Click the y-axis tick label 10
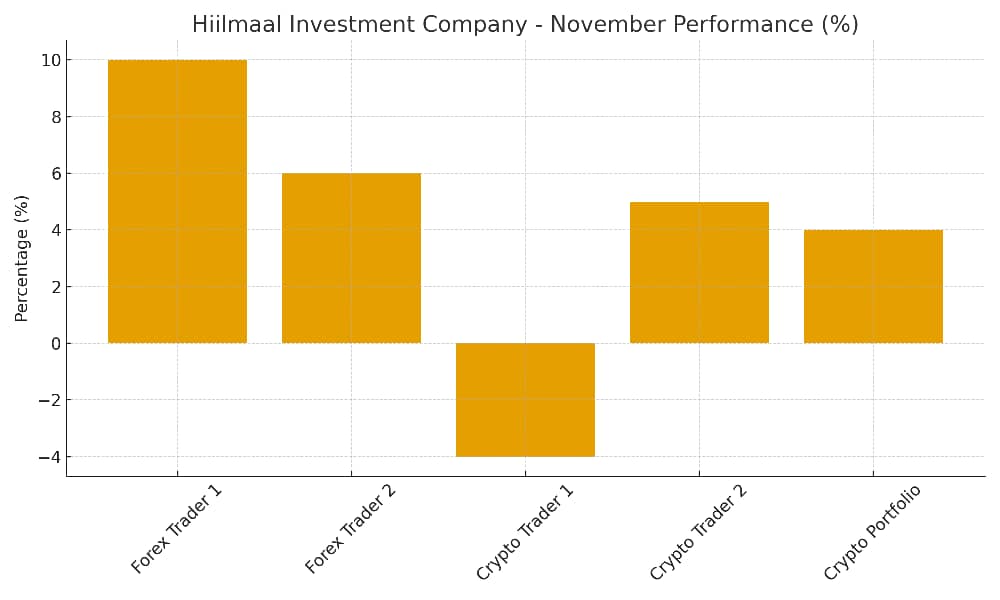This screenshot has width=1000, height=600. (50, 60)
